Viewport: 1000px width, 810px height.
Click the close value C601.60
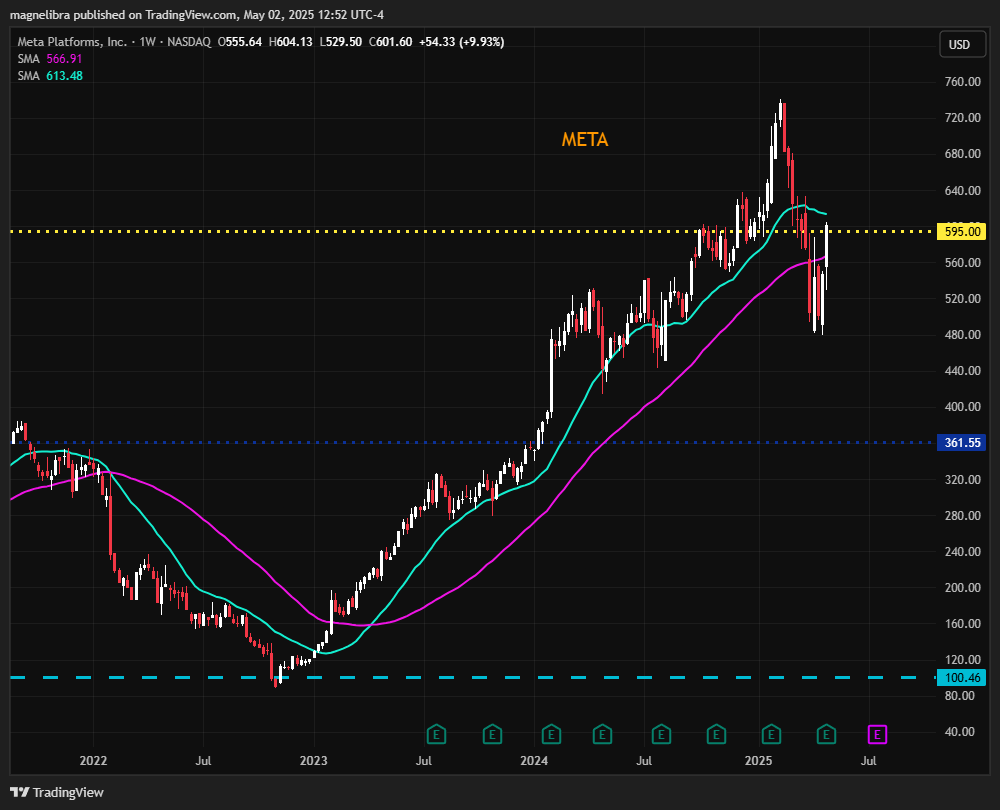(390, 42)
